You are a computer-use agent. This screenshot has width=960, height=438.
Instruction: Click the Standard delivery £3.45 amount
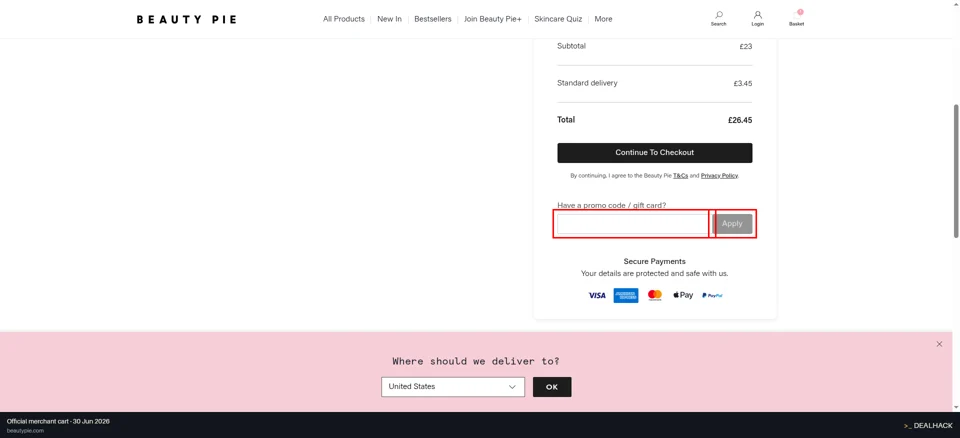pyautogui.click(x=743, y=83)
